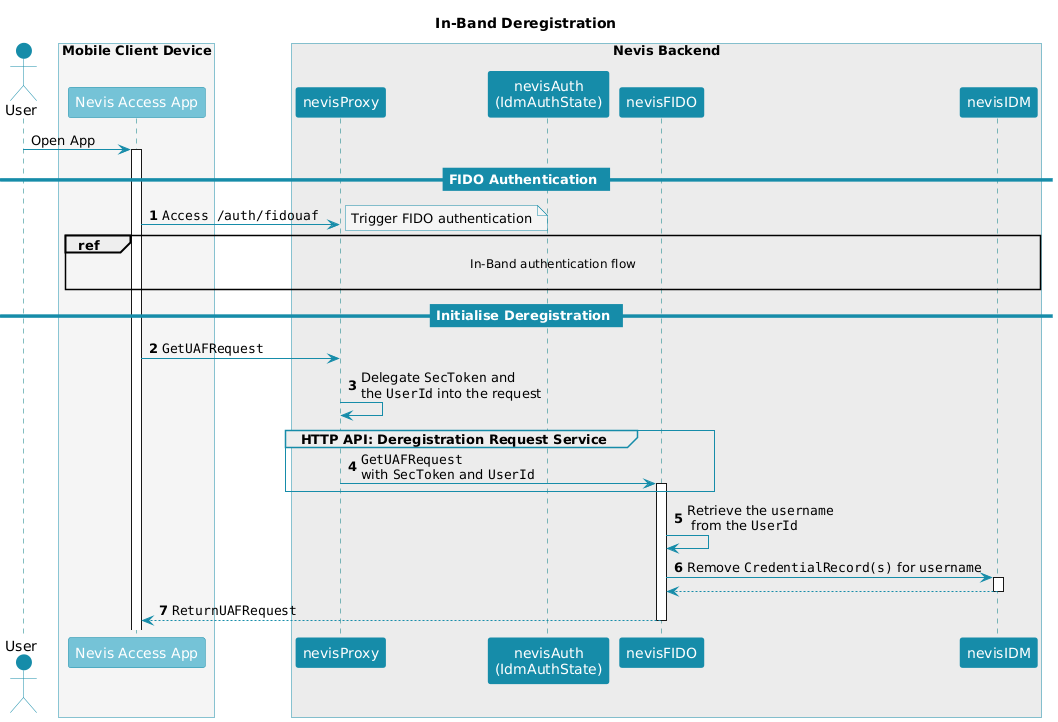The height and width of the screenshot is (722, 1058).
Task: Click the top nevisIDM participant box
Action: point(999,103)
